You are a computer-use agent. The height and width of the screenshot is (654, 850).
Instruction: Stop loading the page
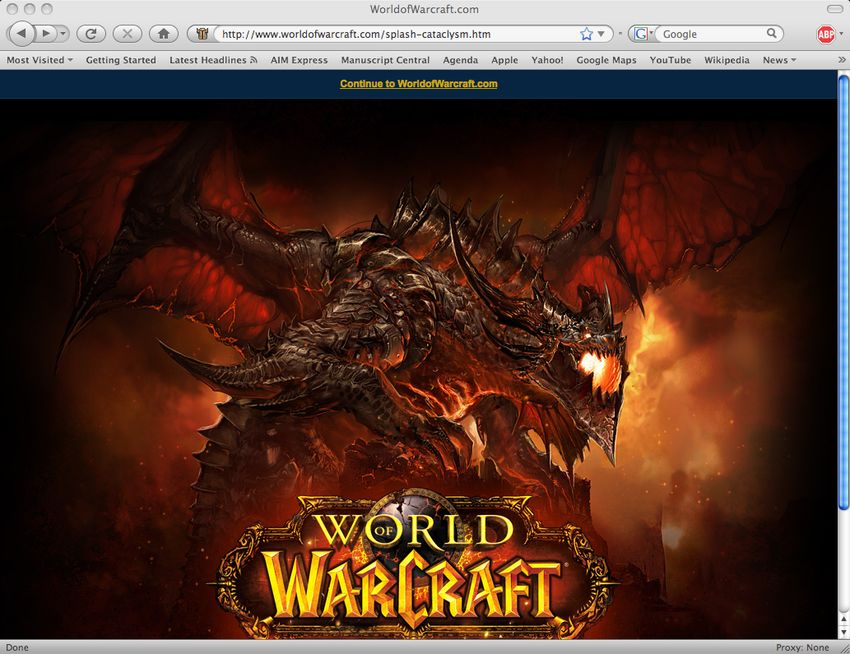point(127,34)
